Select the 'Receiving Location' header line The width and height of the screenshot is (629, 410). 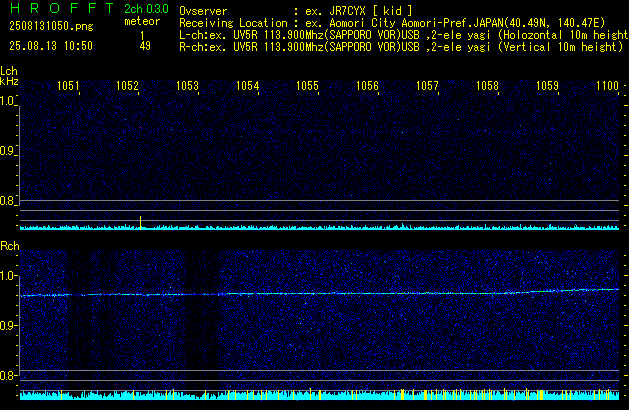pos(392,23)
